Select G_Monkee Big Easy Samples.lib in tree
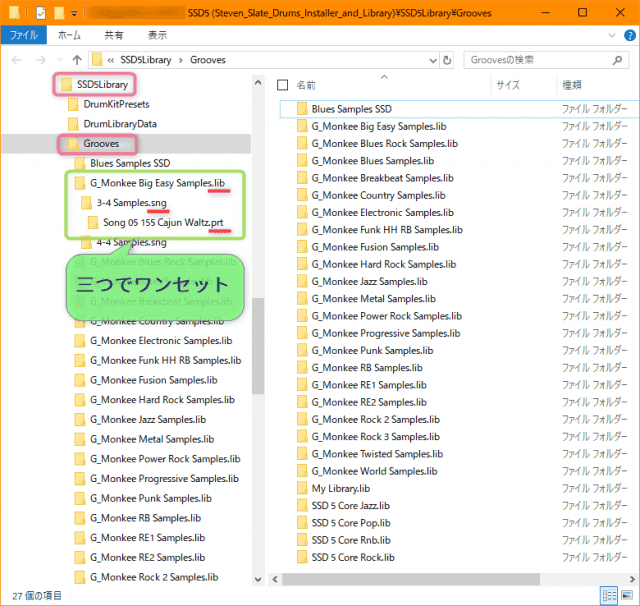 click(x=157, y=183)
